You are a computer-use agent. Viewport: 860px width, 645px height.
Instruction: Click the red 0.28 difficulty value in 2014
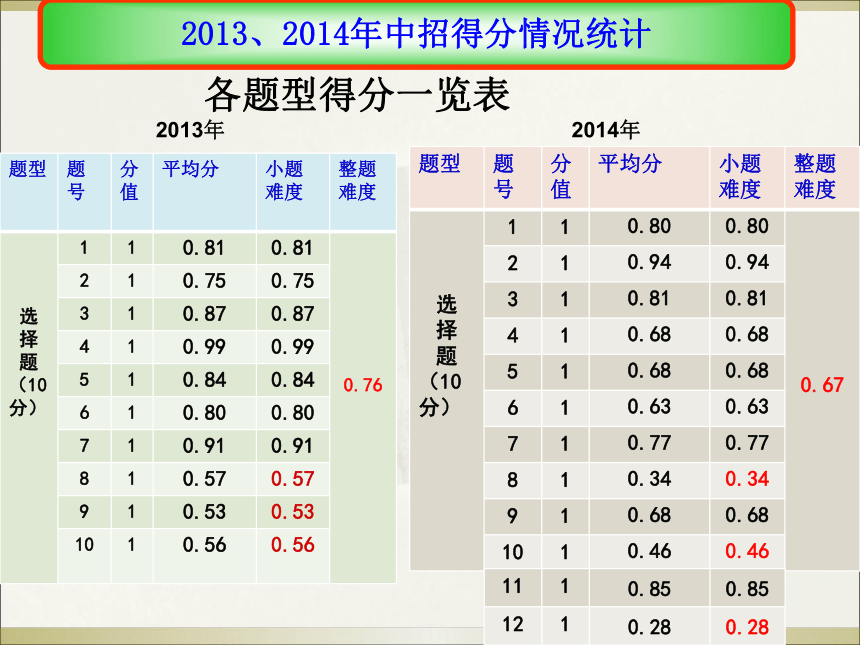[x=747, y=626]
